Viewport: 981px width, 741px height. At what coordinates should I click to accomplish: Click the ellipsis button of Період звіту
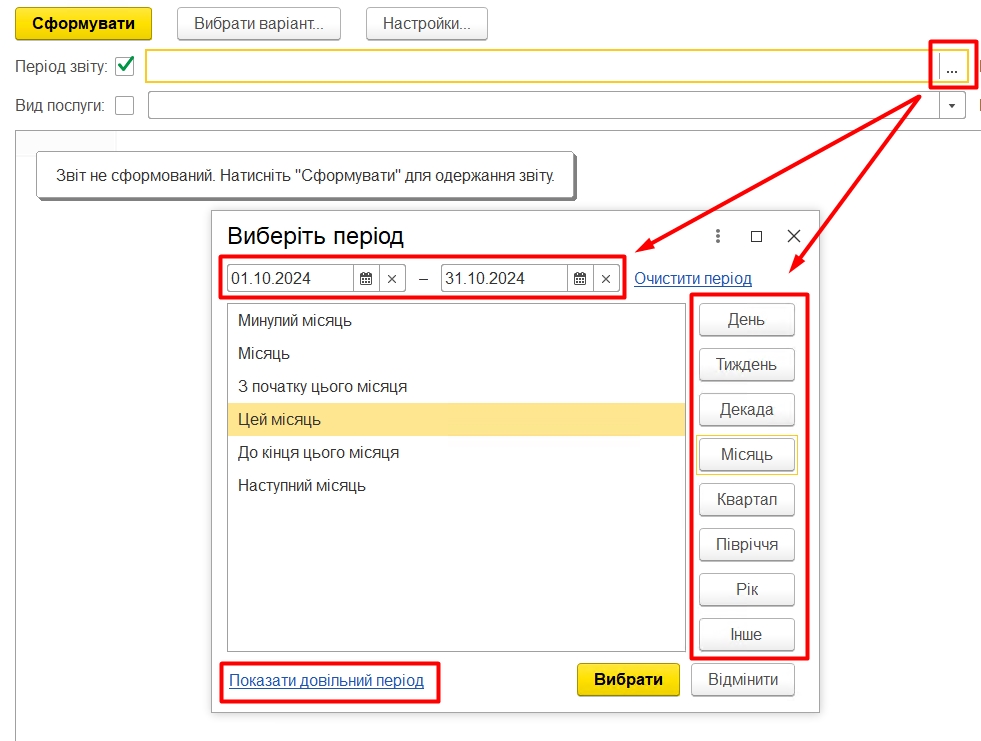pyautogui.click(x=952, y=68)
